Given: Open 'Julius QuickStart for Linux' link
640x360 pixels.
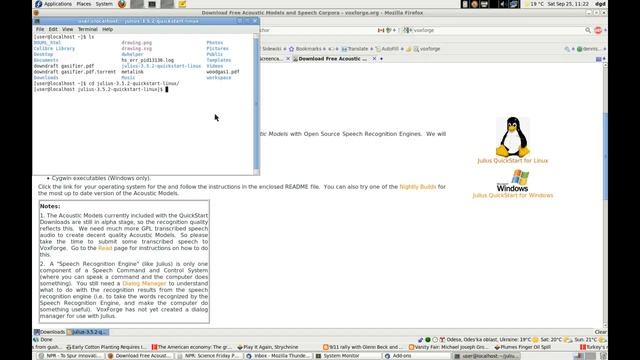Looking at the screenshot, I should point(513,161).
